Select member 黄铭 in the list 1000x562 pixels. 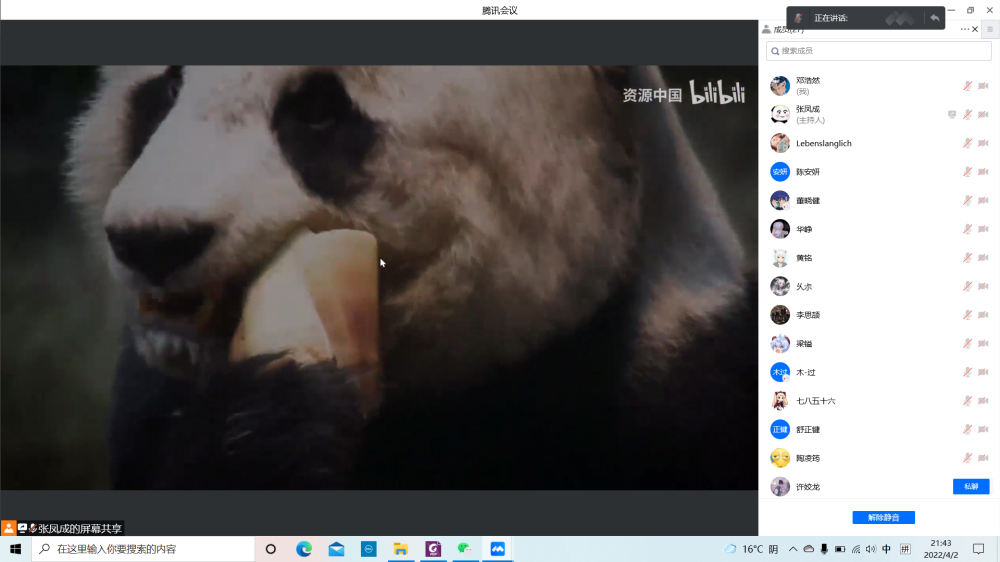tap(804, 258)
